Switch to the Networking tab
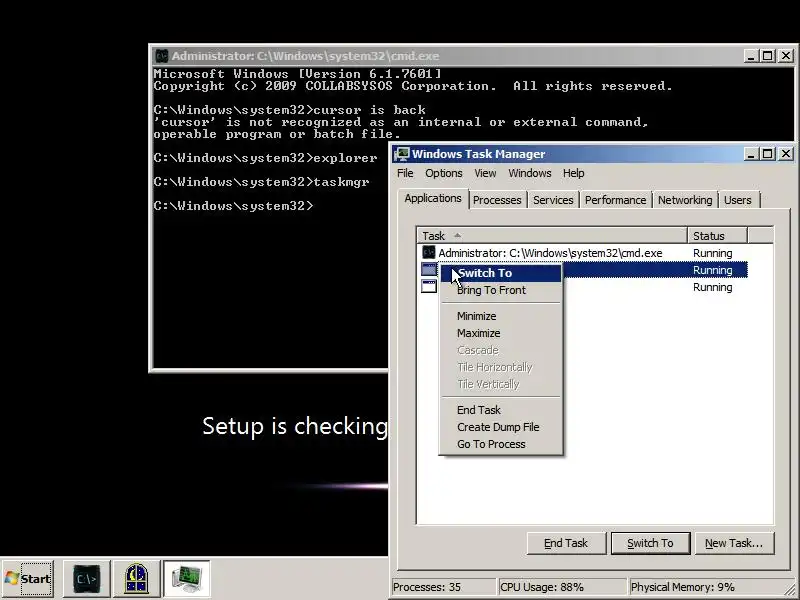The height and width of the screenshot is (600, 800). pos(685,200)
